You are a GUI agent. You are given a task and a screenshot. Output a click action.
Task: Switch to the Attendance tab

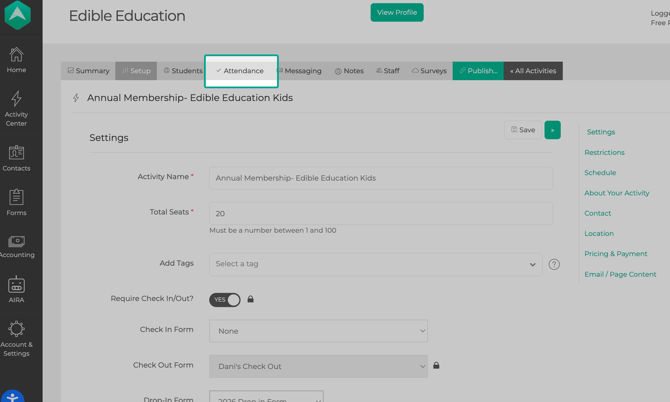241,71
